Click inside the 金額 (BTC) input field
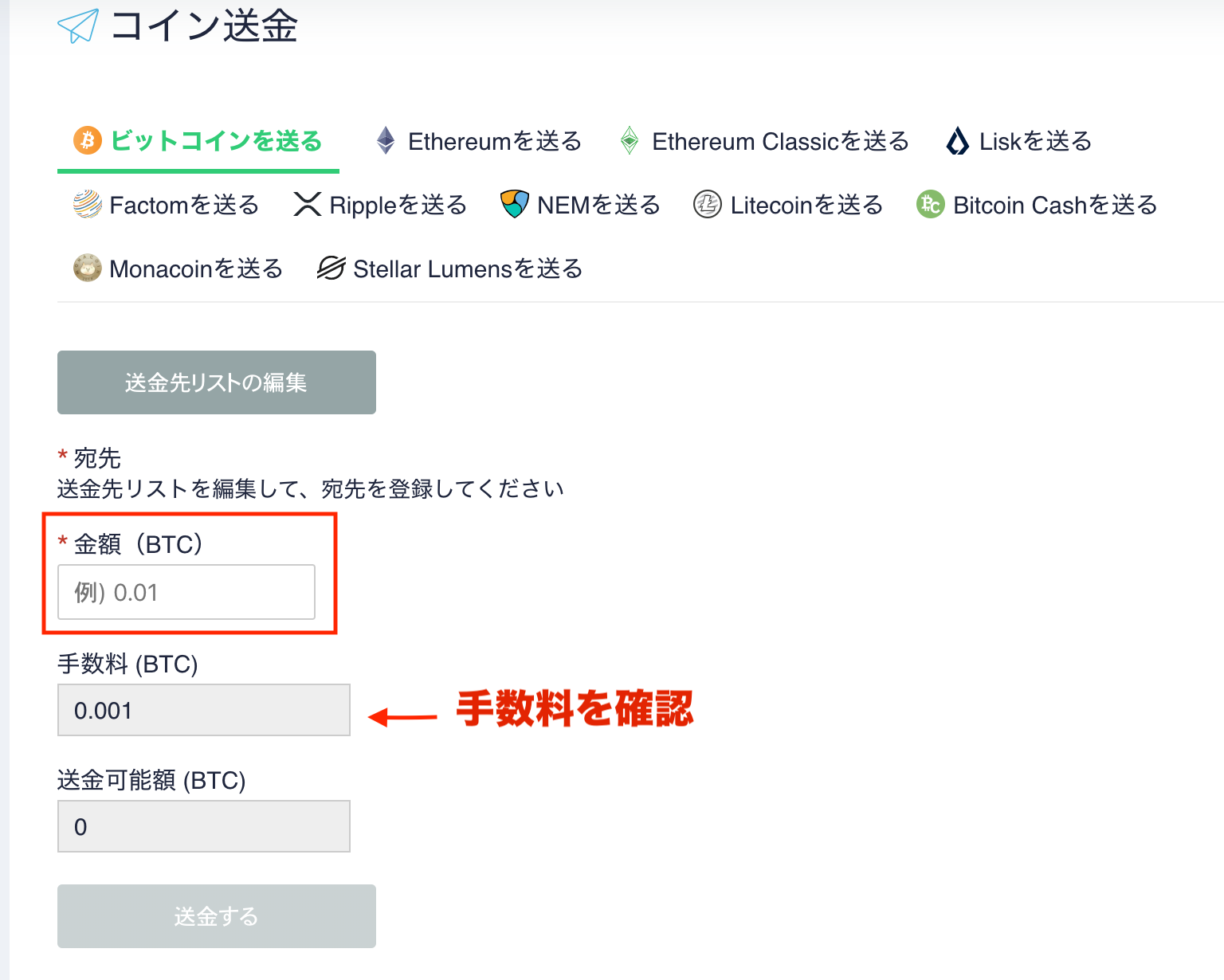 pos(186,592)
